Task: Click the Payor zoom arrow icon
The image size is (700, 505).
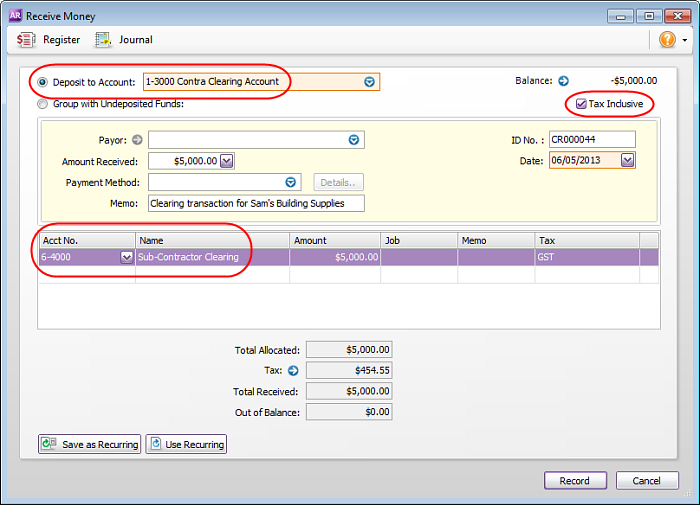Action: click(x=137, y=140)
